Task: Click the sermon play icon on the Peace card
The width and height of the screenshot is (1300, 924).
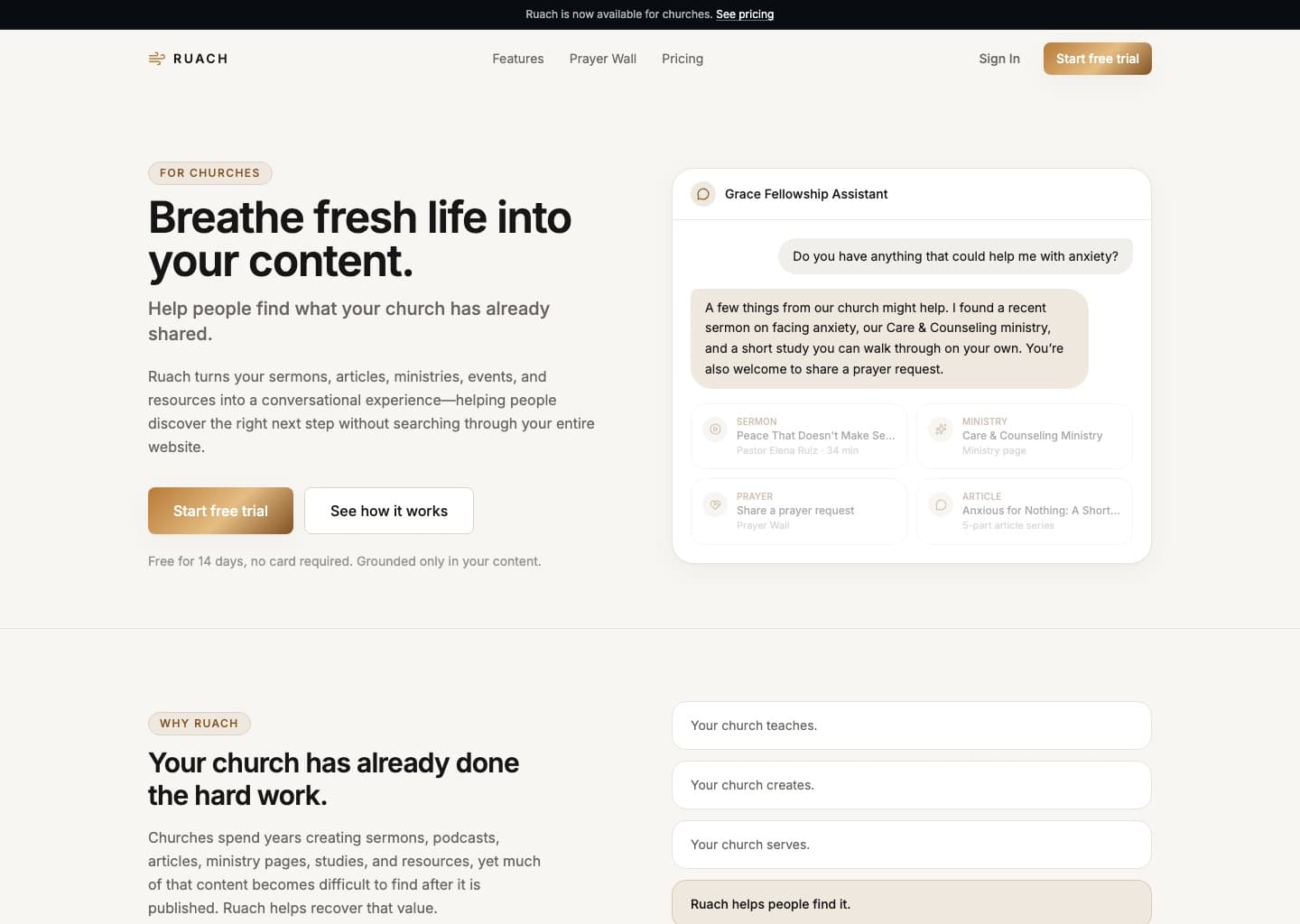Action: pyautogui.click(x=715, y=430)
